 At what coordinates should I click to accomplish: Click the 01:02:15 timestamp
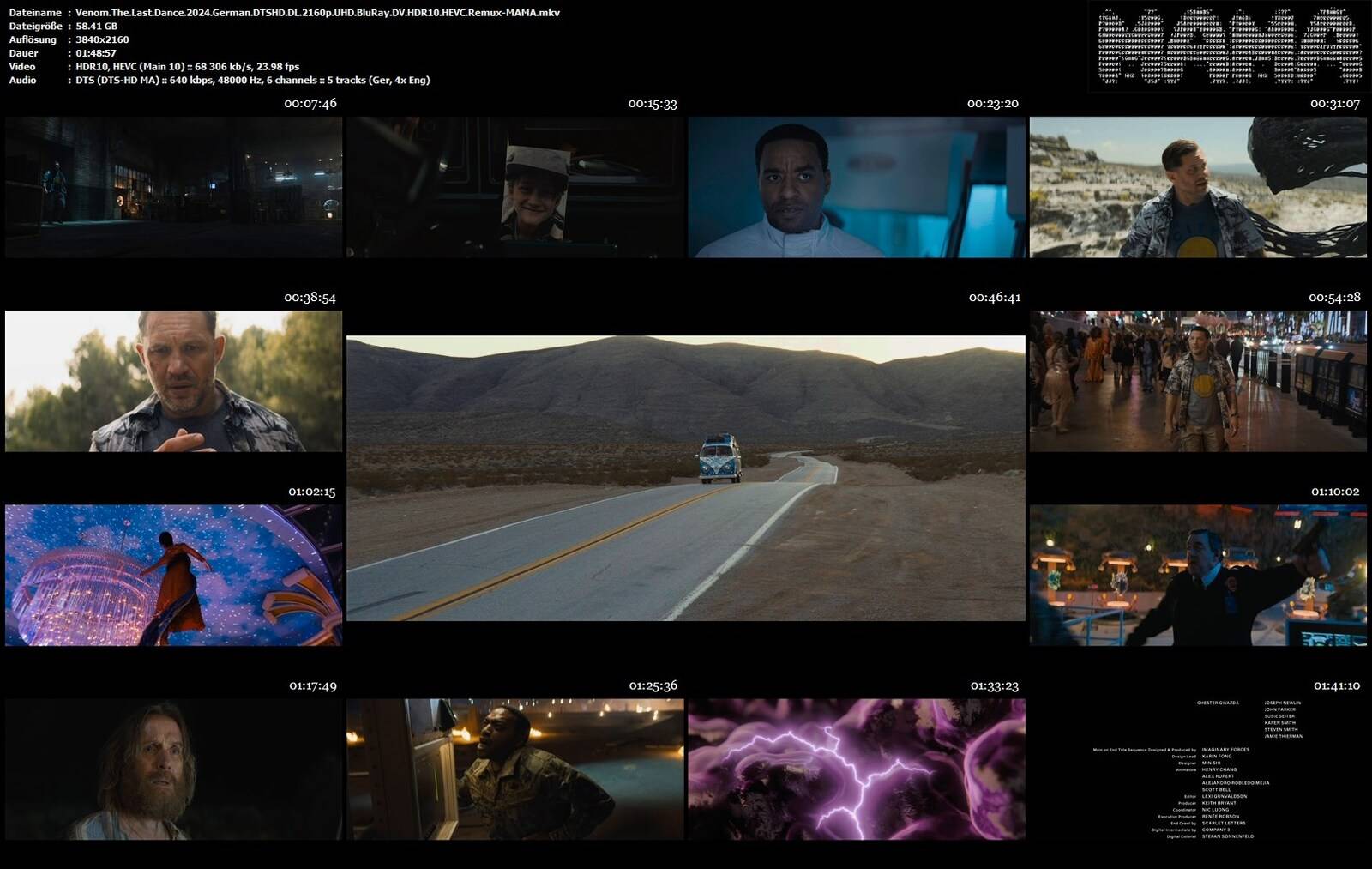click(312, 492)
